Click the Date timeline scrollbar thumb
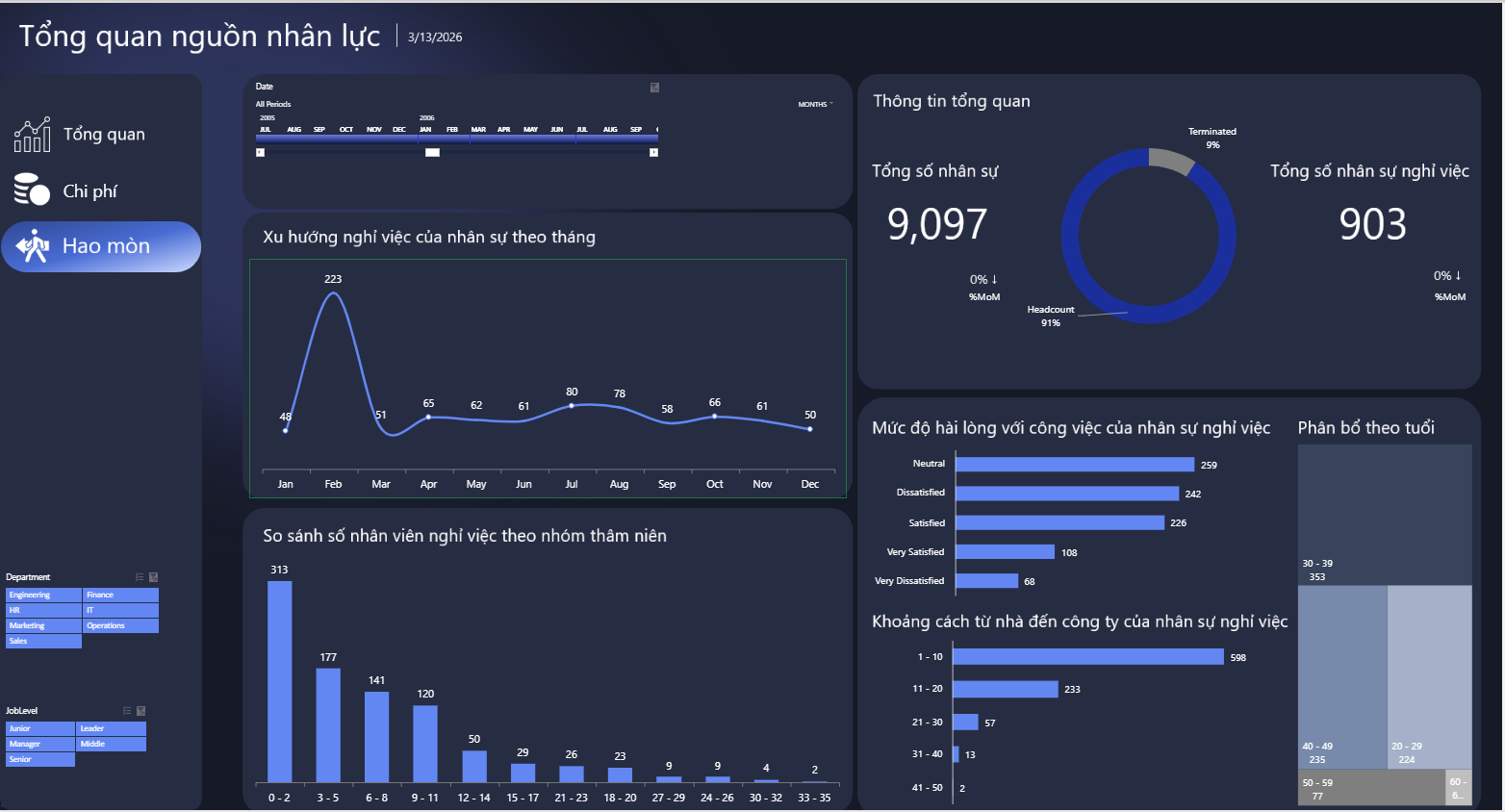Image resolution: width=1505 pixels, height=812 pixels. (x=432, y=152)
